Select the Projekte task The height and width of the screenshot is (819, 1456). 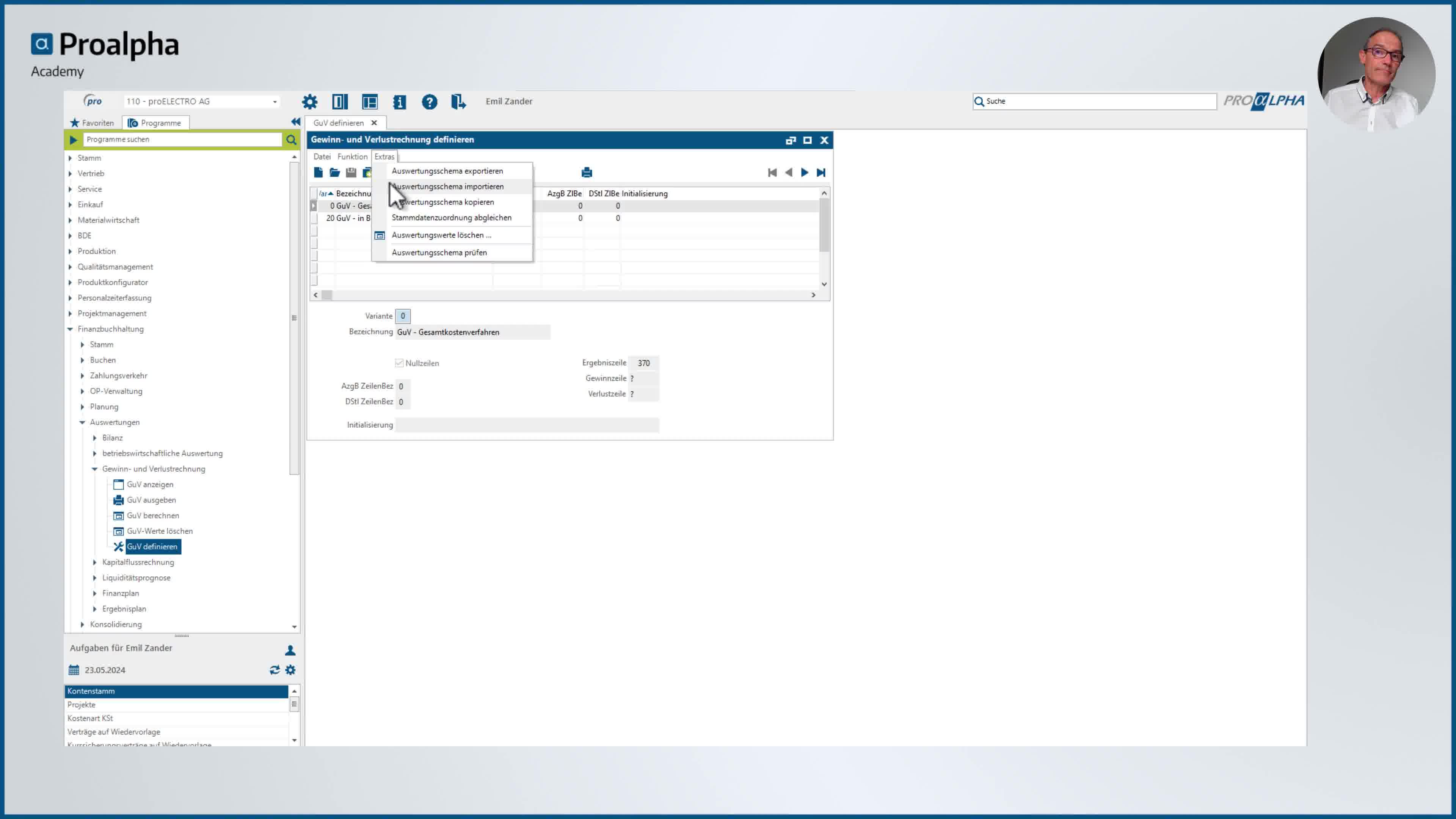tap(176, 705)
